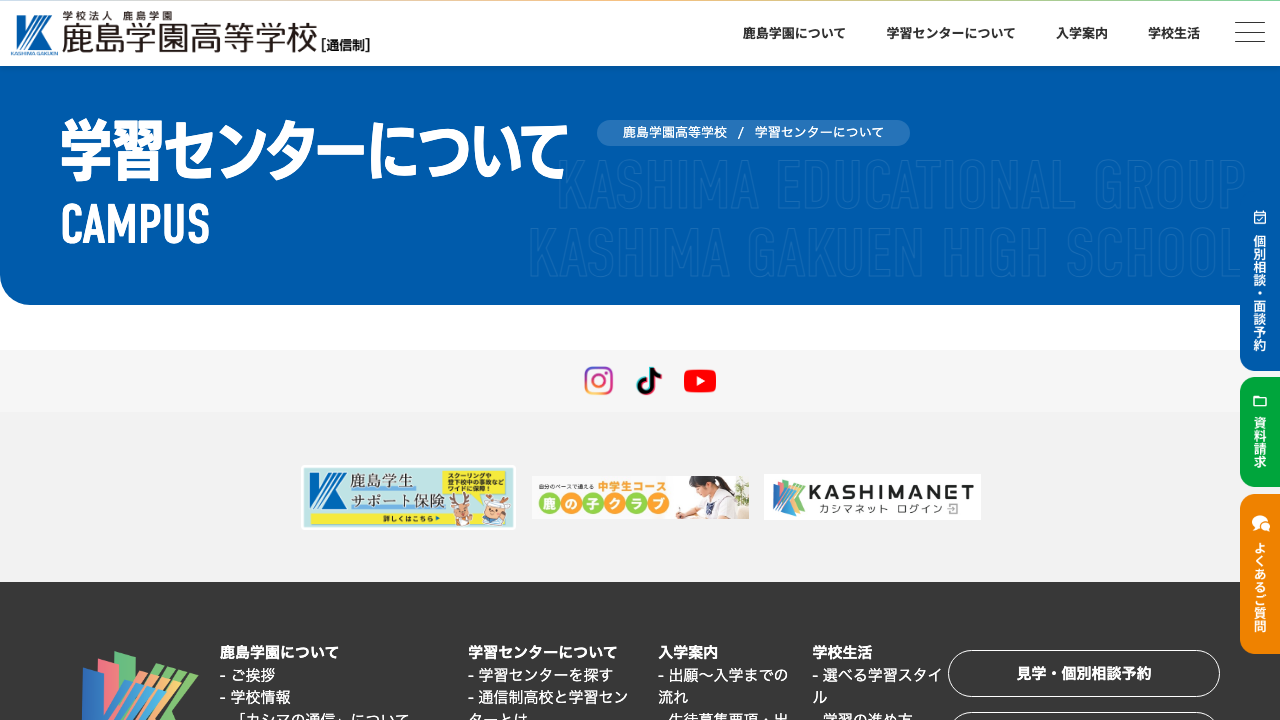Click the 見学・個別相談予約 footer button
The image size is (1280, 720).
1084,674
